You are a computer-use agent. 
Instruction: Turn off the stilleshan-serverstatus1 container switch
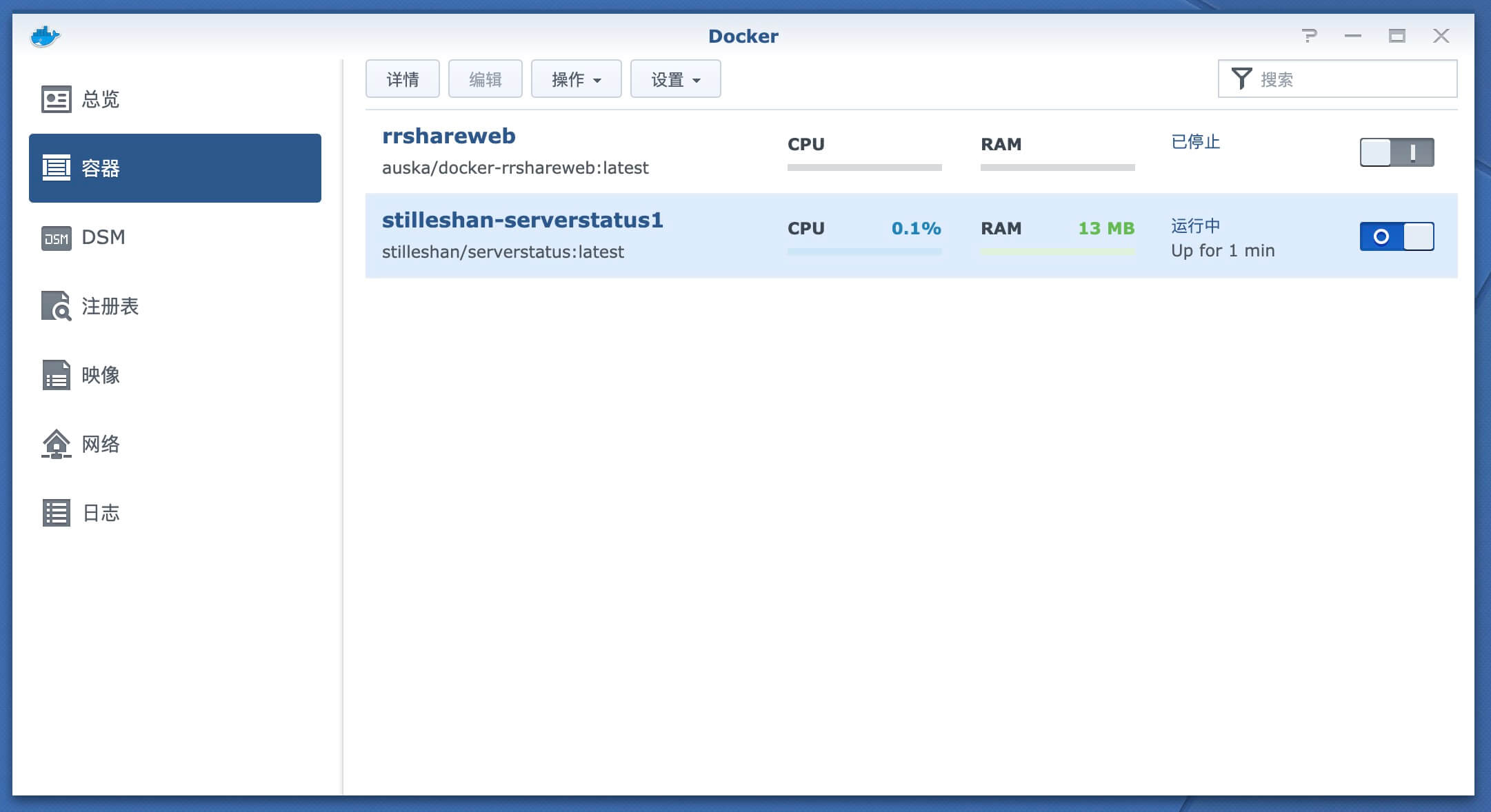(x=1397, y=236)
